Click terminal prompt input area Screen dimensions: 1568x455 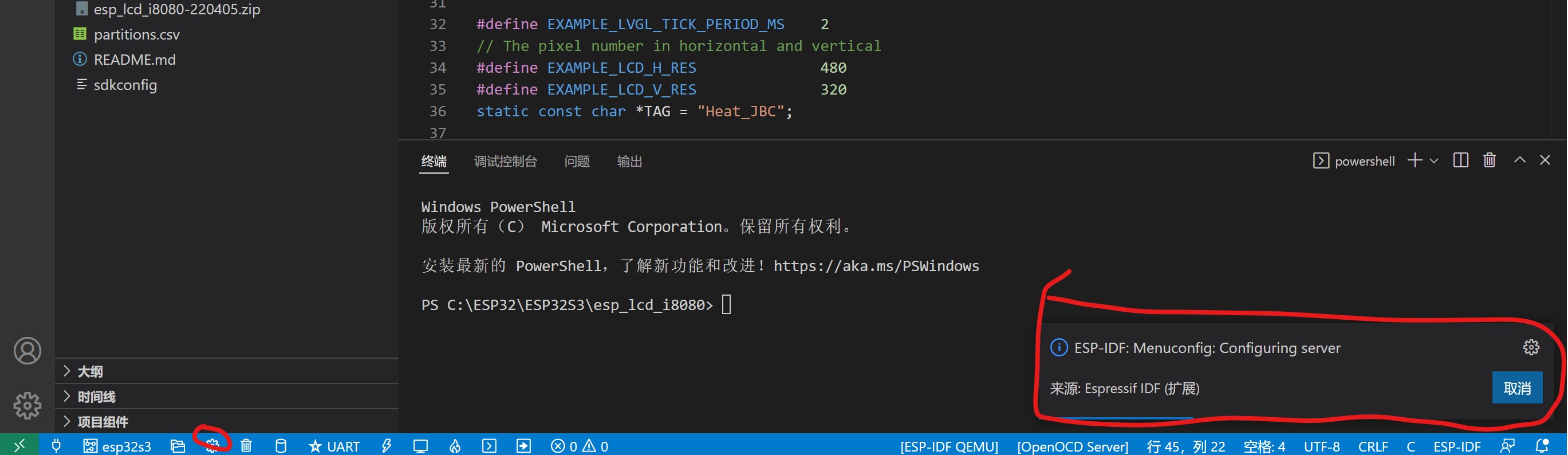coord(726,304)
